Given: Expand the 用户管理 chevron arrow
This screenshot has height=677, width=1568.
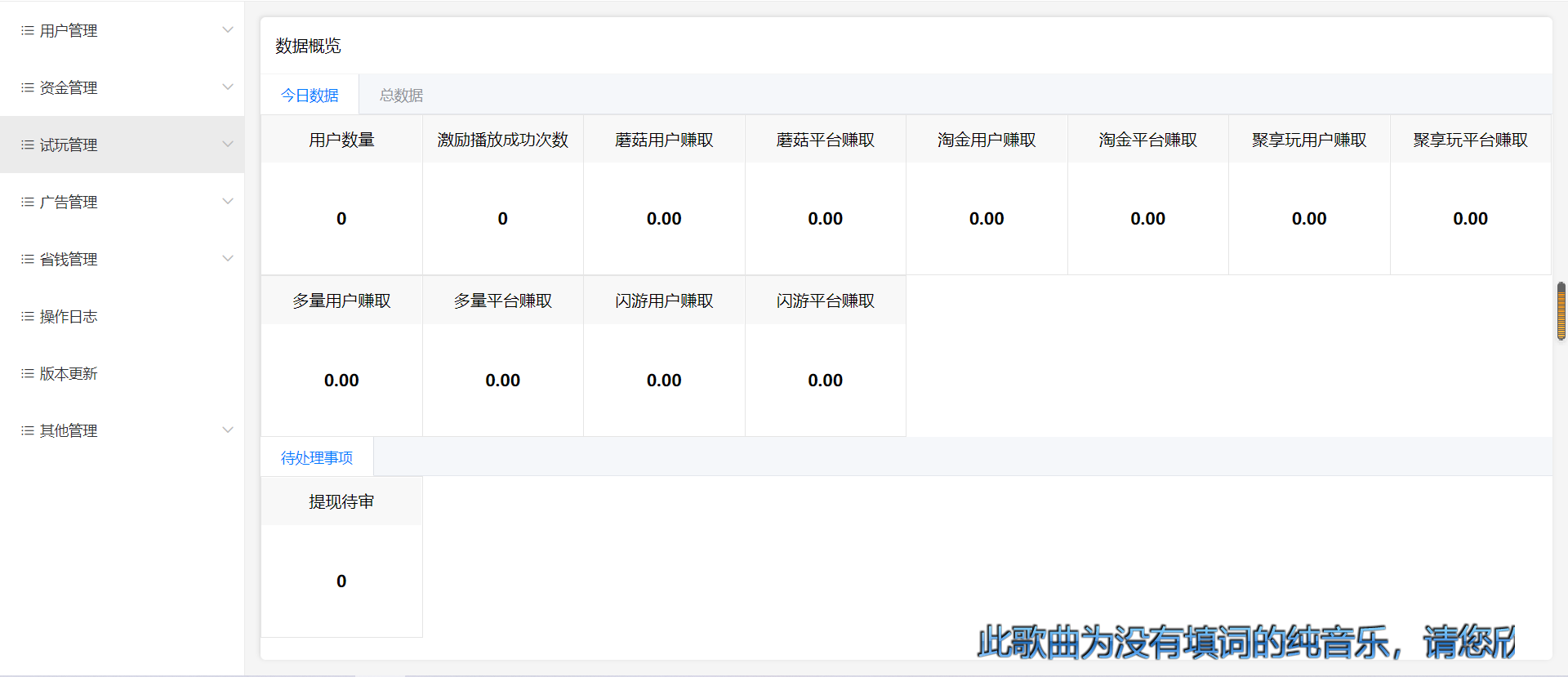Looking at the screenshot, I should (x=228, y=30).
